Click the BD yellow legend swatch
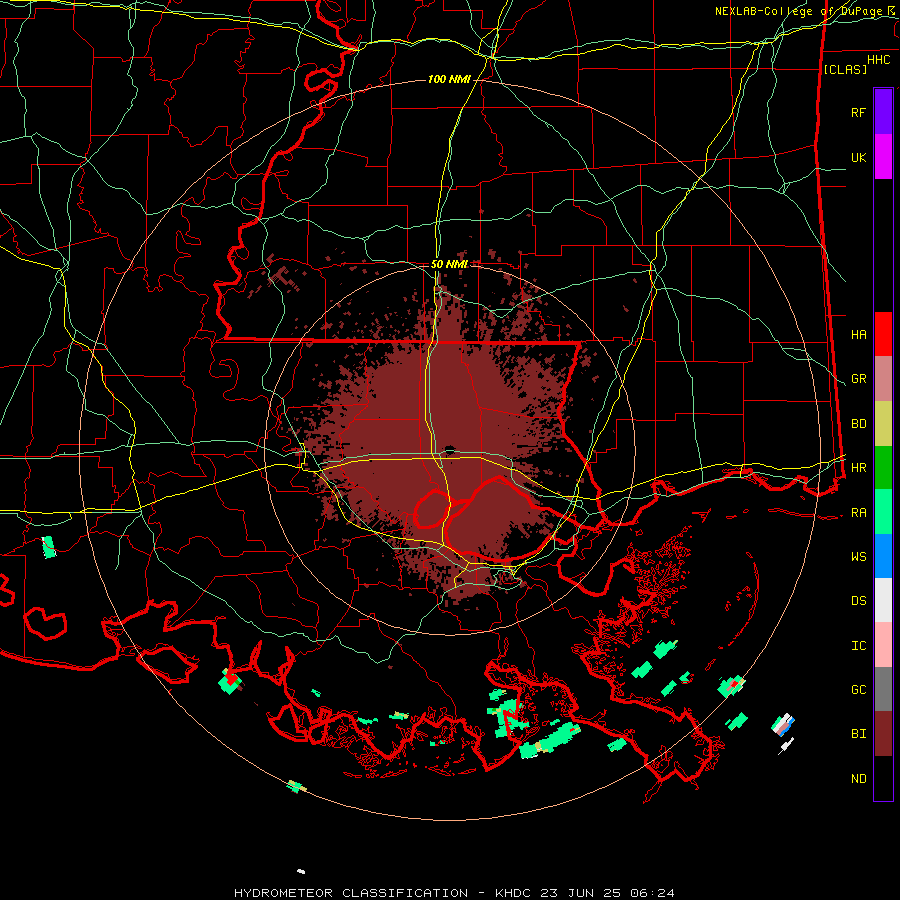The width and height of the screenshot is (900, 900). coord(883,424)
